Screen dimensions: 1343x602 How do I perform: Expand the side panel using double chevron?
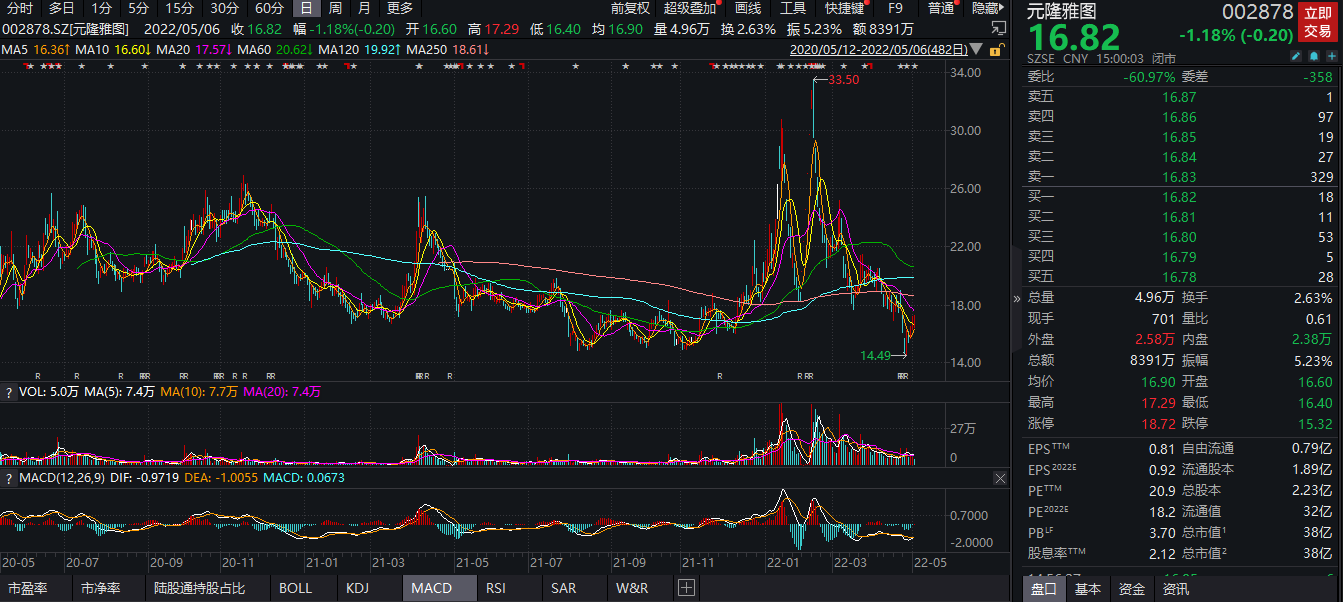tap(1017, 298)
